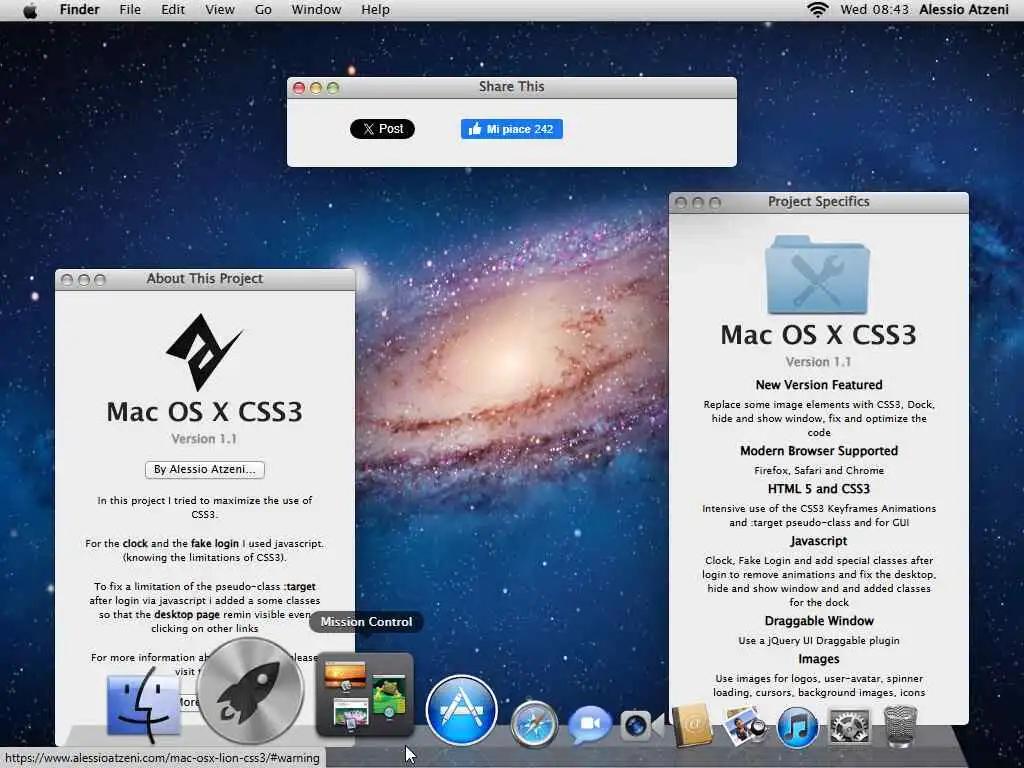
Task: Click the Share This title bar
Action: (511, 88)
